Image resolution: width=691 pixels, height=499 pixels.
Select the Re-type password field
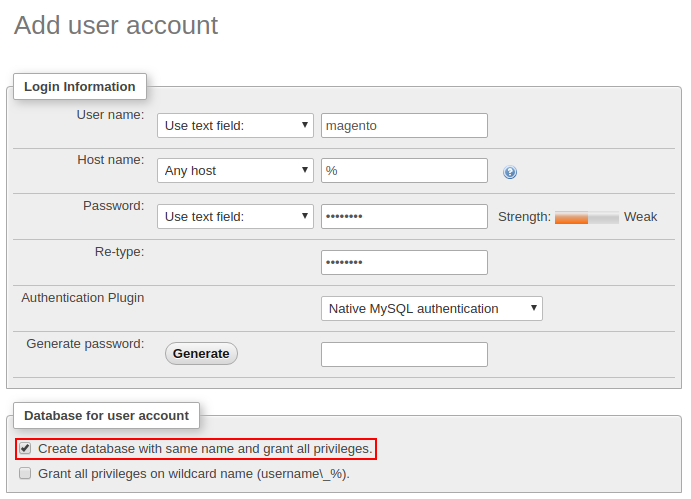coord(404,262)
